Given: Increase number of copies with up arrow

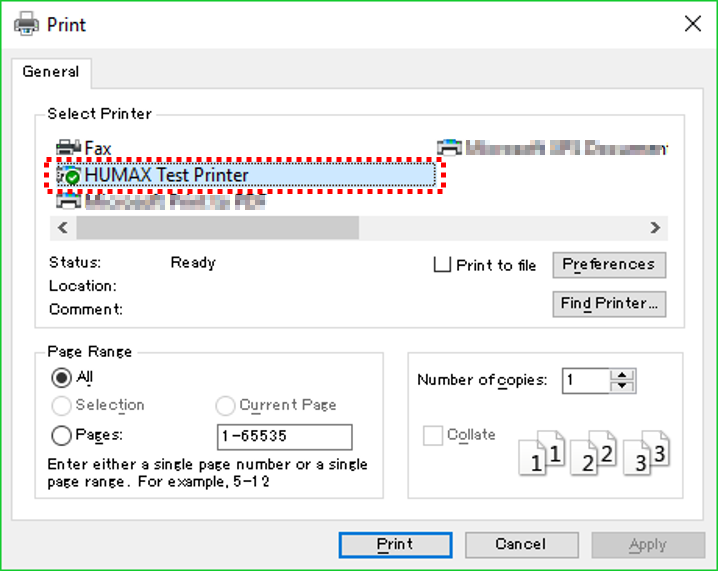Looking at the screenshot, I should click(x=622, y=375).
